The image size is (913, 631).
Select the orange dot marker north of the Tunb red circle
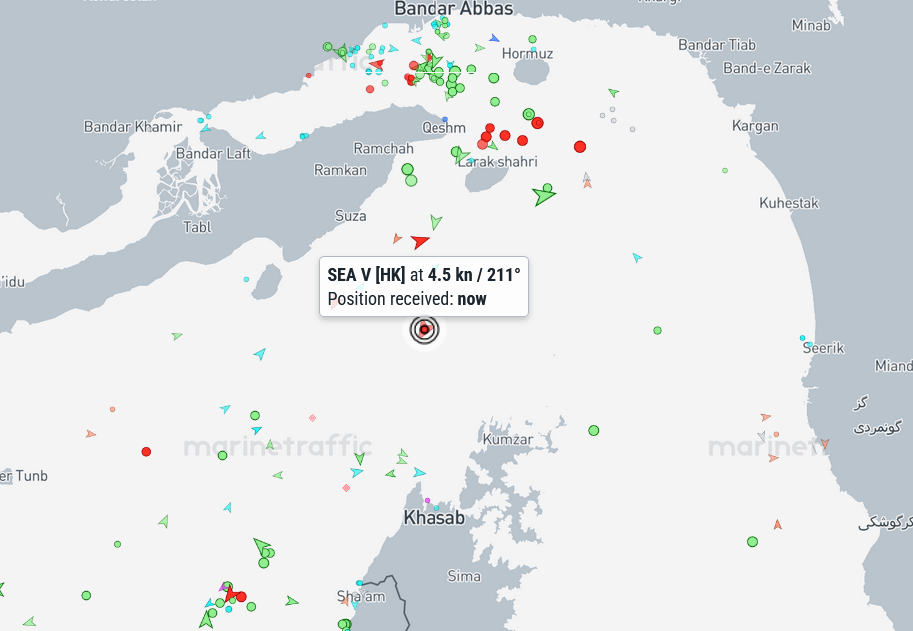pos(112,409)
